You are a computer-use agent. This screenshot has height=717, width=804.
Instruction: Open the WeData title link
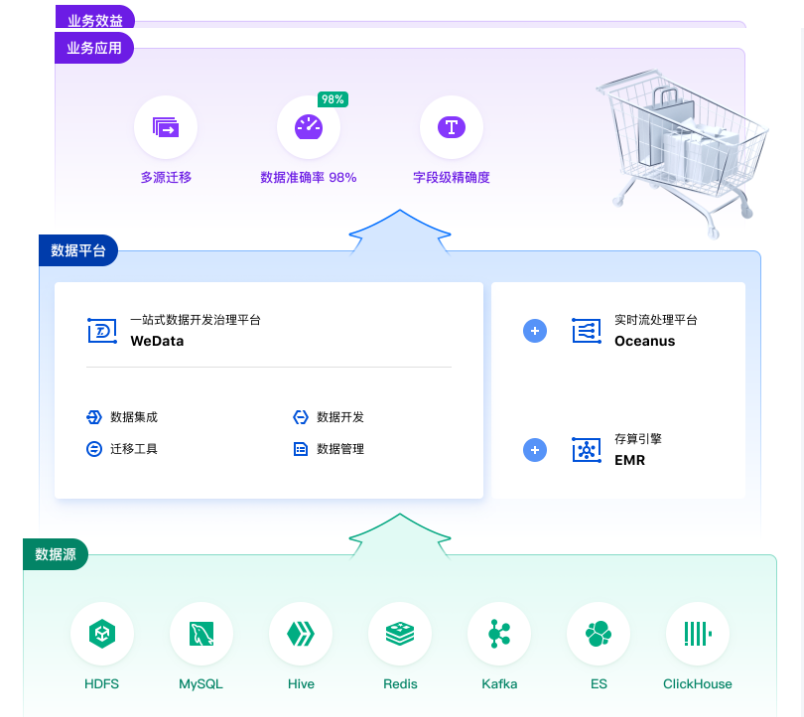pyautogui.click(x=157, y=341)
